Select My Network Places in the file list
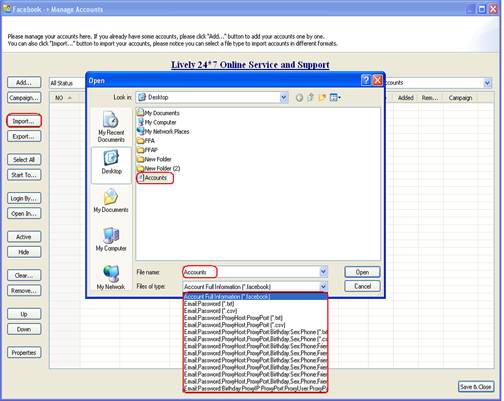Image resolution: width=504 pixels, height=401 pixels. point(163,132)
